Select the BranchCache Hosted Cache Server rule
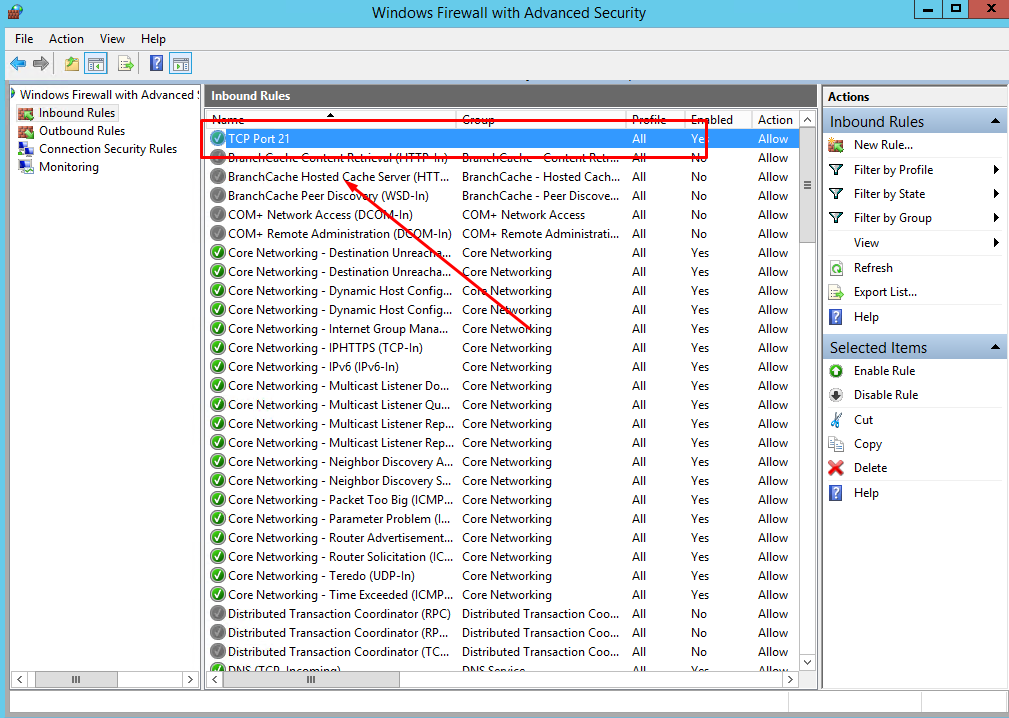 point(503,176)
